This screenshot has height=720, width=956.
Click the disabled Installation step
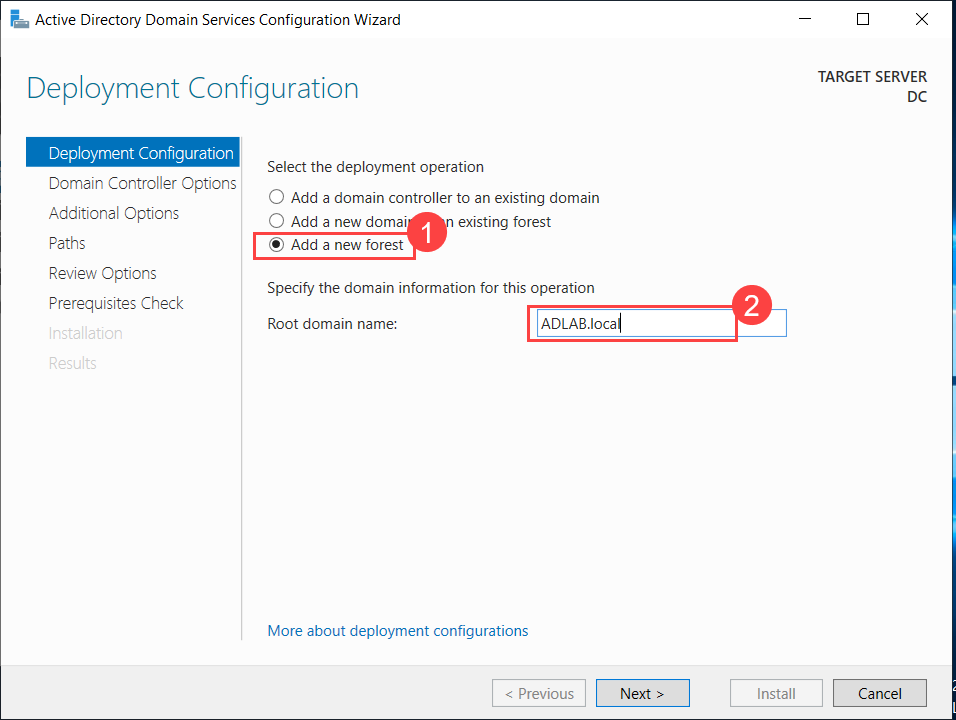point(85,333)
